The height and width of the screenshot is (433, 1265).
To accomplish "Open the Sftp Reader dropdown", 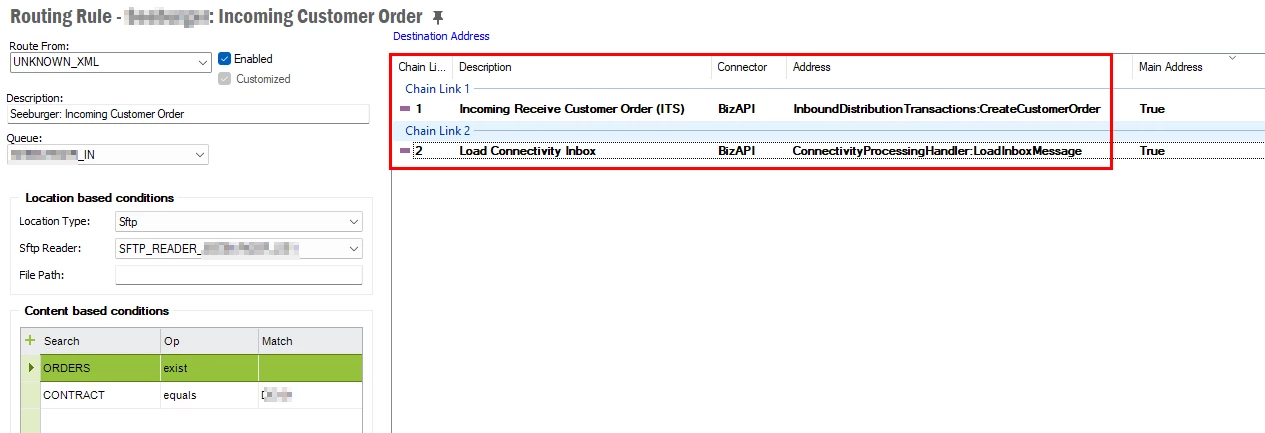I will 354,248.
